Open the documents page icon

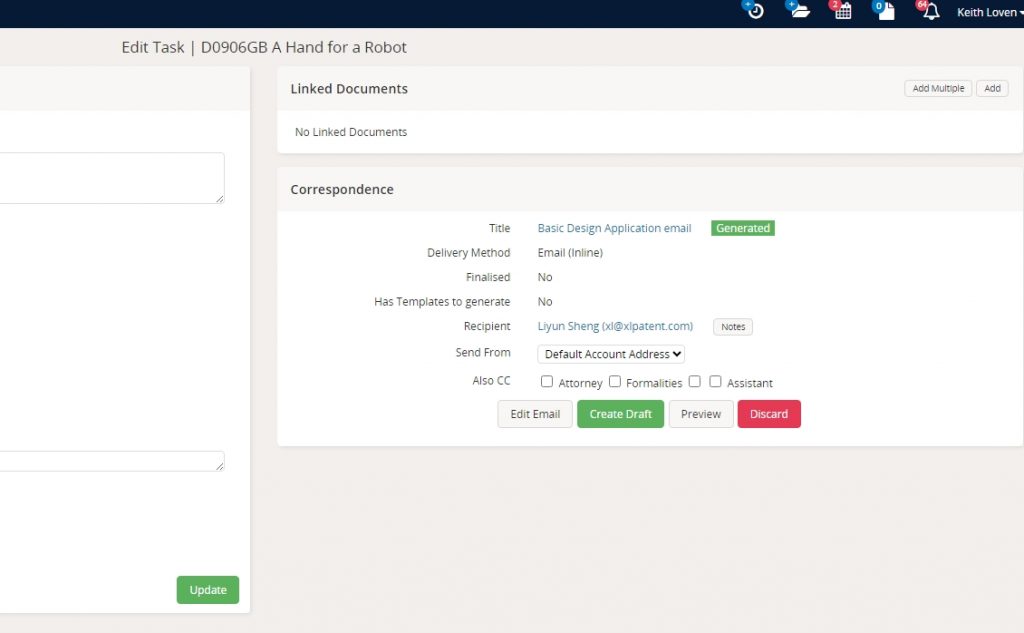886,11
